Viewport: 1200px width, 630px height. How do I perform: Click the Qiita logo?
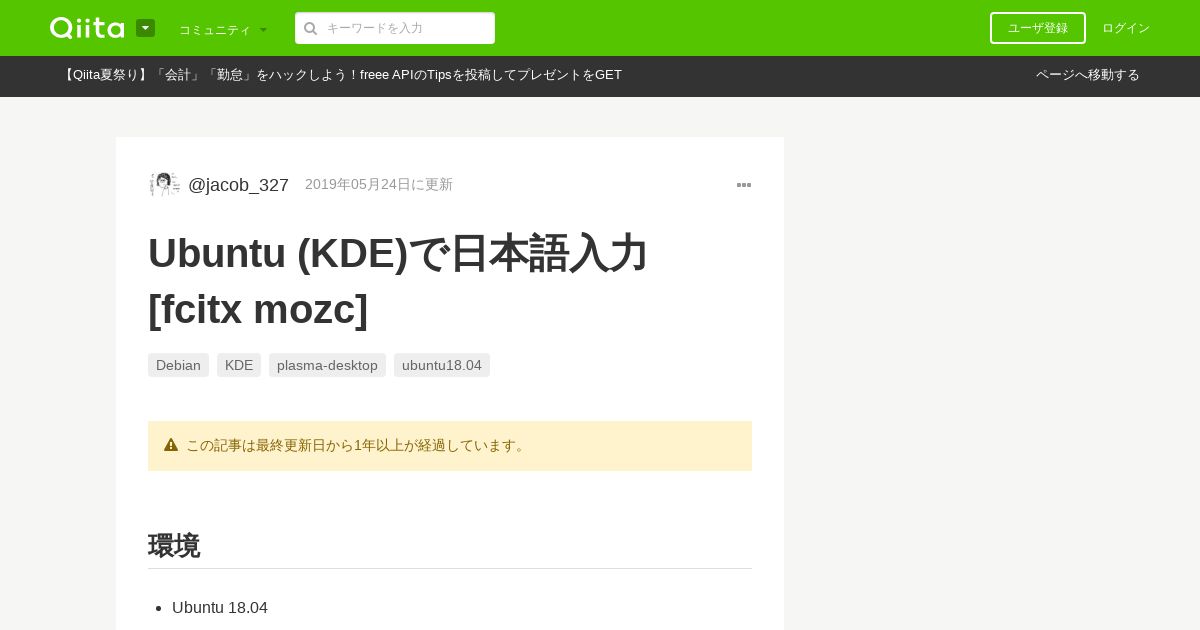[87, 28]
